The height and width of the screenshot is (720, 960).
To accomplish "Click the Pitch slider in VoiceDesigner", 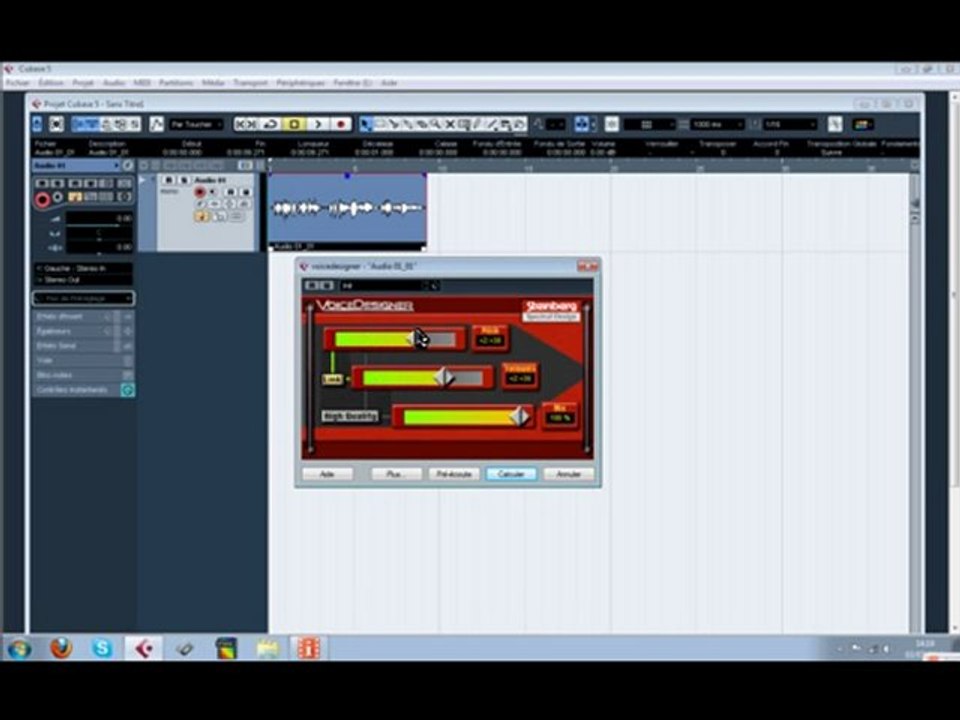I will click(395, 339).
